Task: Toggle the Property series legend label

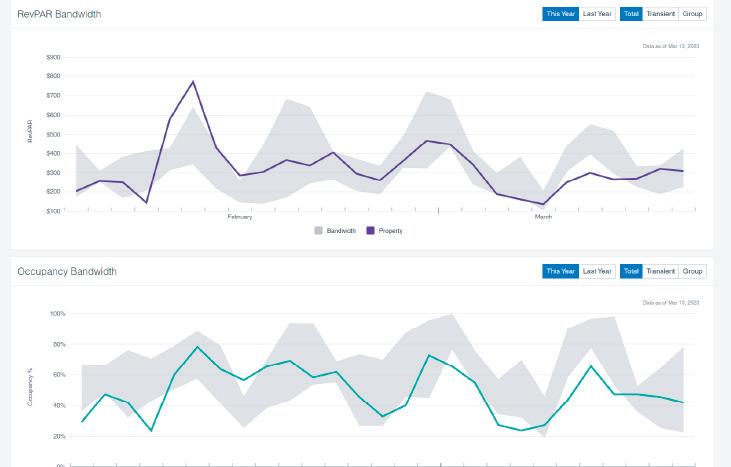Action: [391, 231]
